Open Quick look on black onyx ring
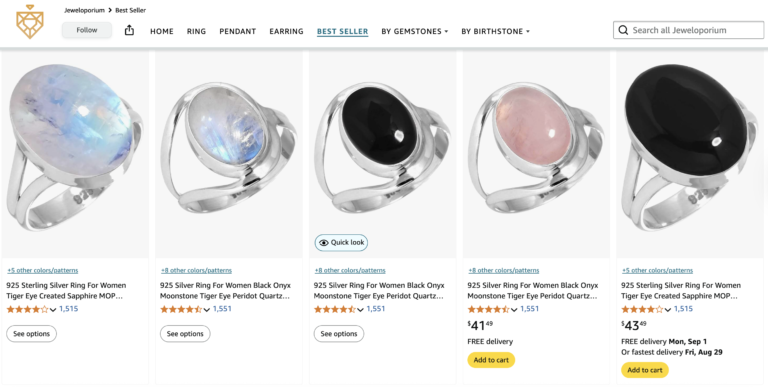The image size is (768, 387). (x=341, y=242)
